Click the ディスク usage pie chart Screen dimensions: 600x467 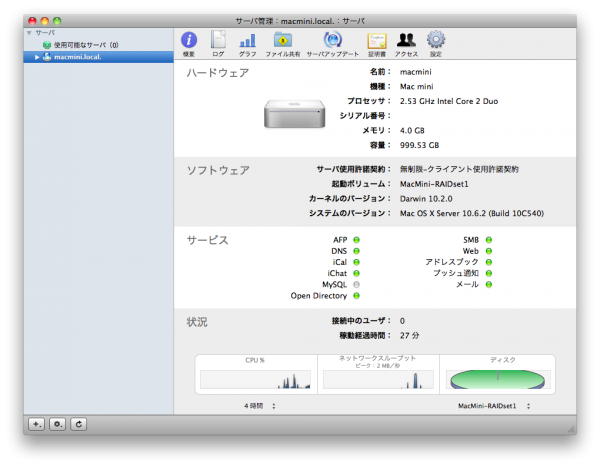pos(498,379)
